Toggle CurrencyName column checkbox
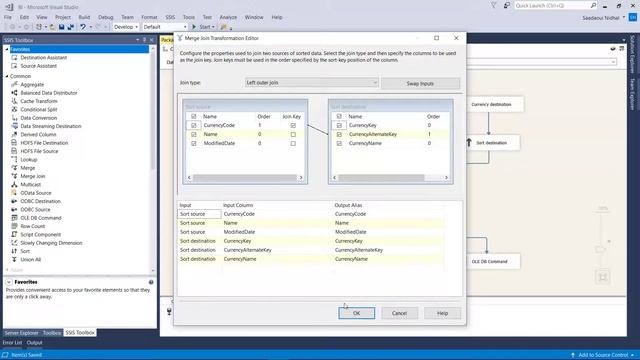The width and height of the screenshot is (640, 360). (x=339, y=143)
